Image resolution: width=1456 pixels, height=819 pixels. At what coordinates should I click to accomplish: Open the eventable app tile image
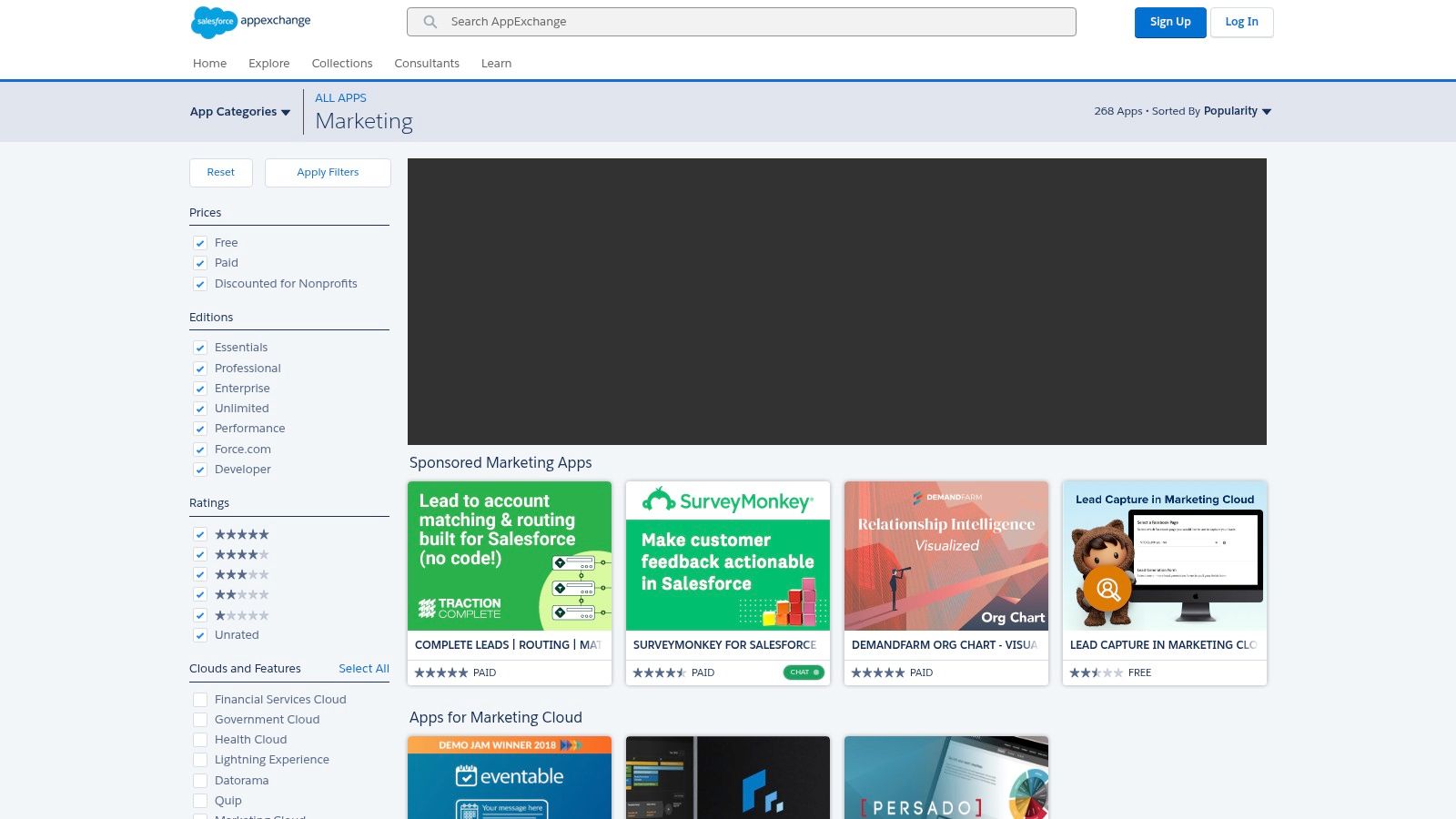pos(510,777)
